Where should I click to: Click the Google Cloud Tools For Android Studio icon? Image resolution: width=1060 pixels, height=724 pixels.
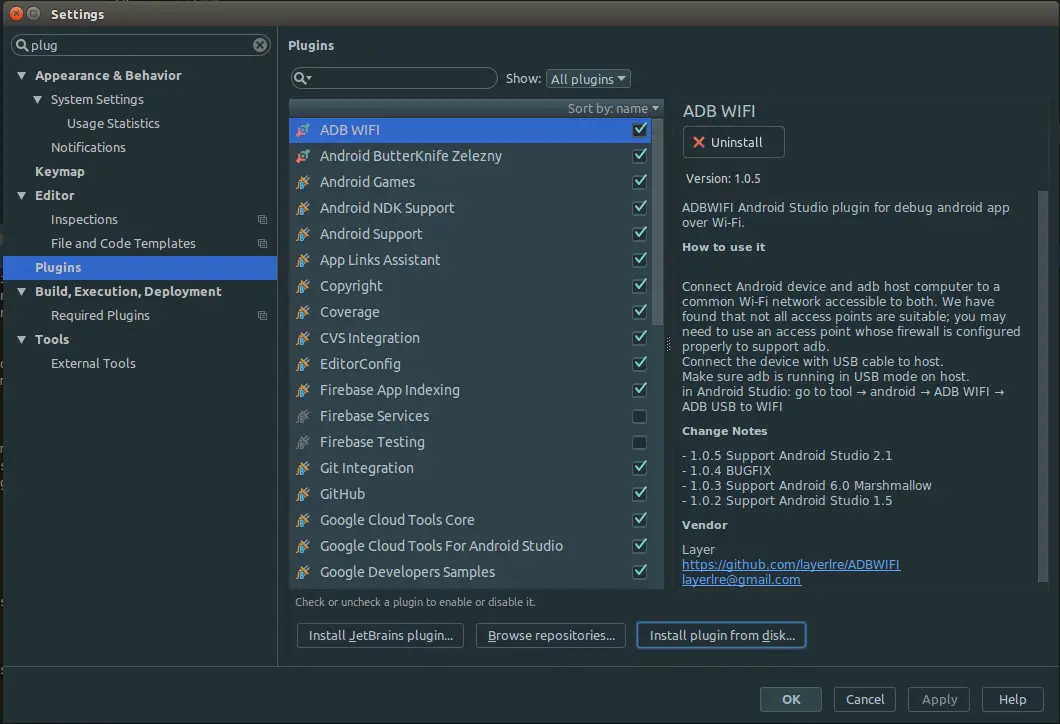[x=303, y=546]
